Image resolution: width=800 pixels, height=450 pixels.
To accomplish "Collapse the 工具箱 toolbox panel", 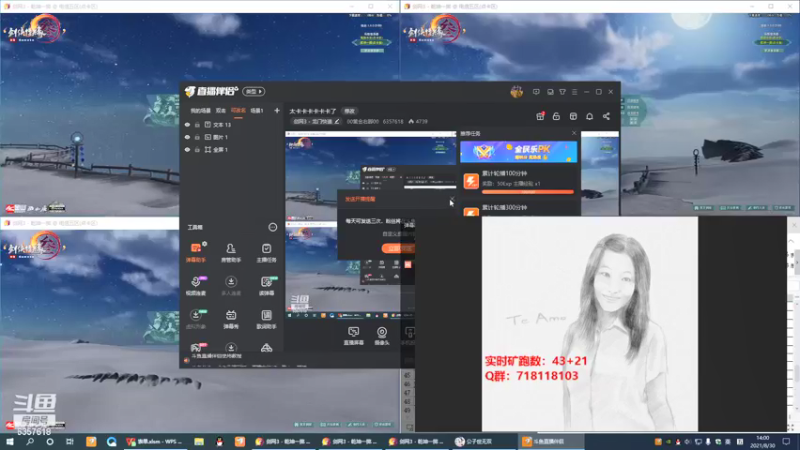I will click(272, 227).
